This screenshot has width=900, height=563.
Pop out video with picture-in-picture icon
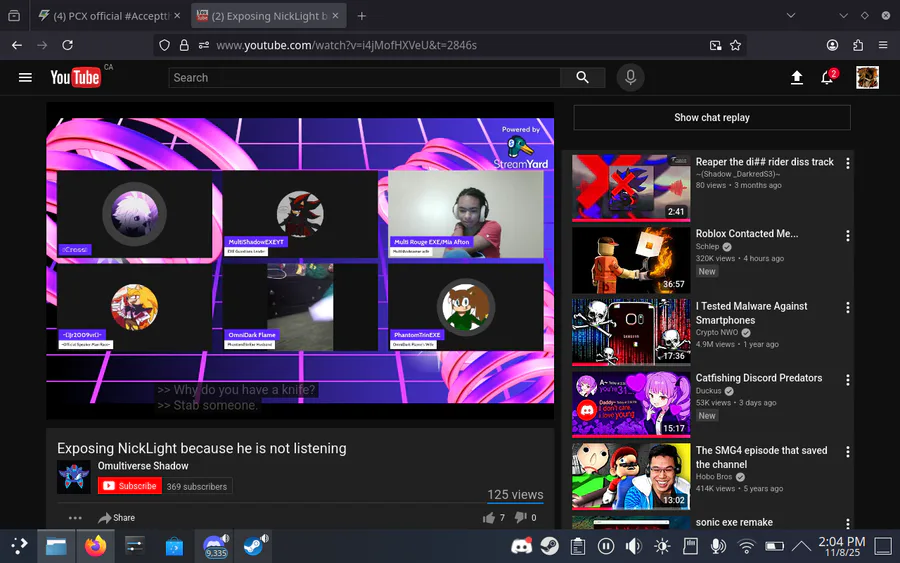(715, 45)
